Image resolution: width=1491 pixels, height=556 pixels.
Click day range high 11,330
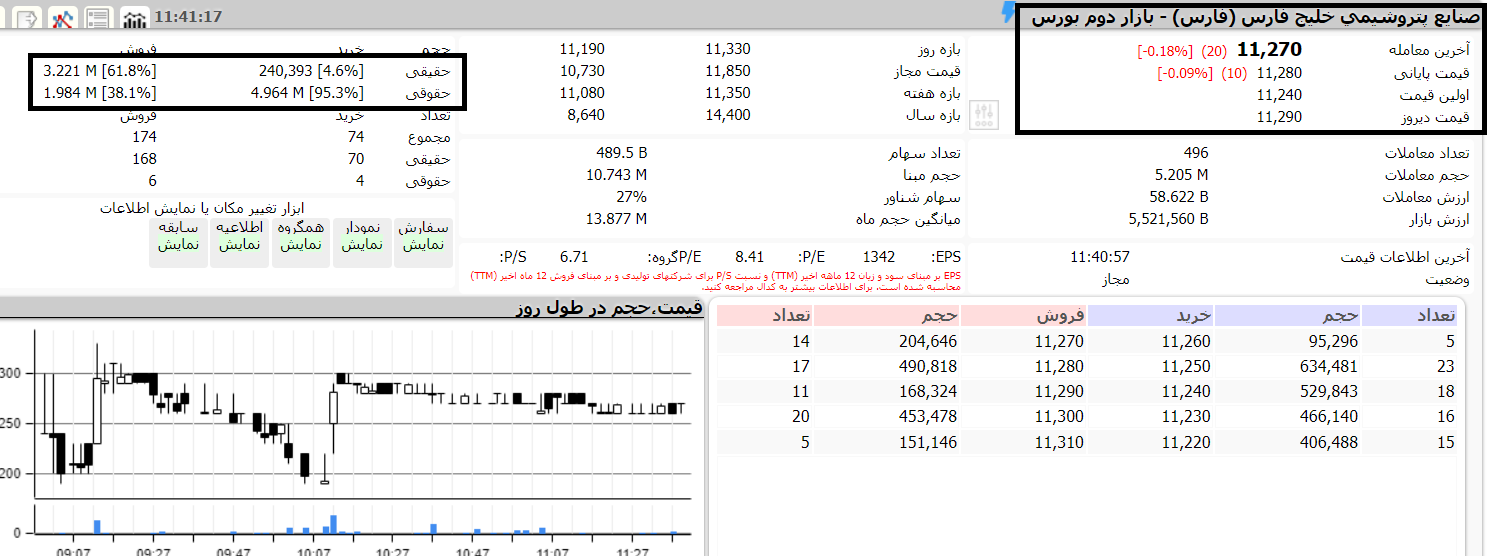pos(728,49)
